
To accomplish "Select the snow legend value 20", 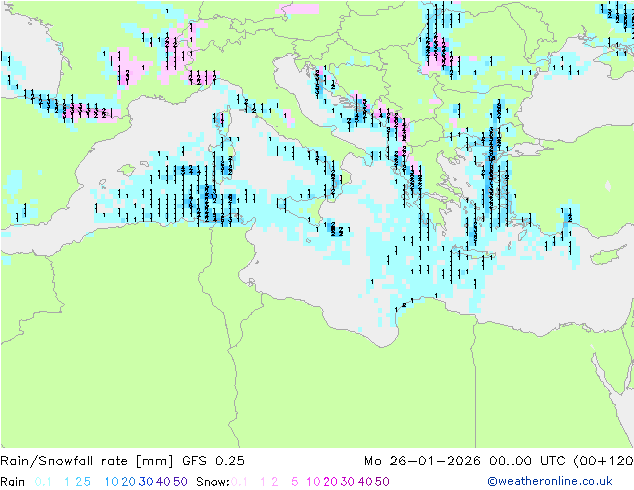I will [330, 482].
